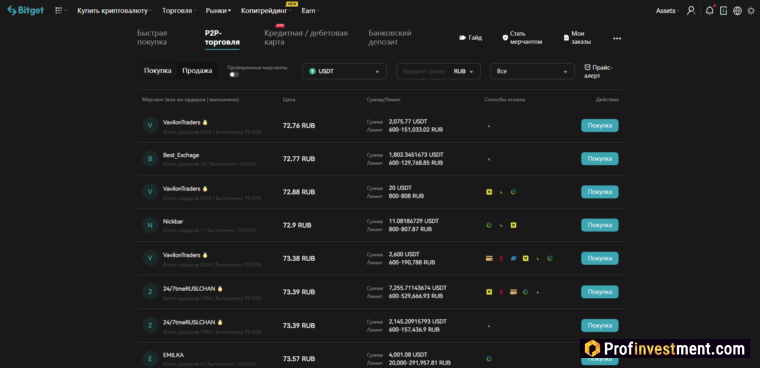Open the three-dots more options menu
The height and width of the screenshot is (368, 760).
click(x=617, y=38)
